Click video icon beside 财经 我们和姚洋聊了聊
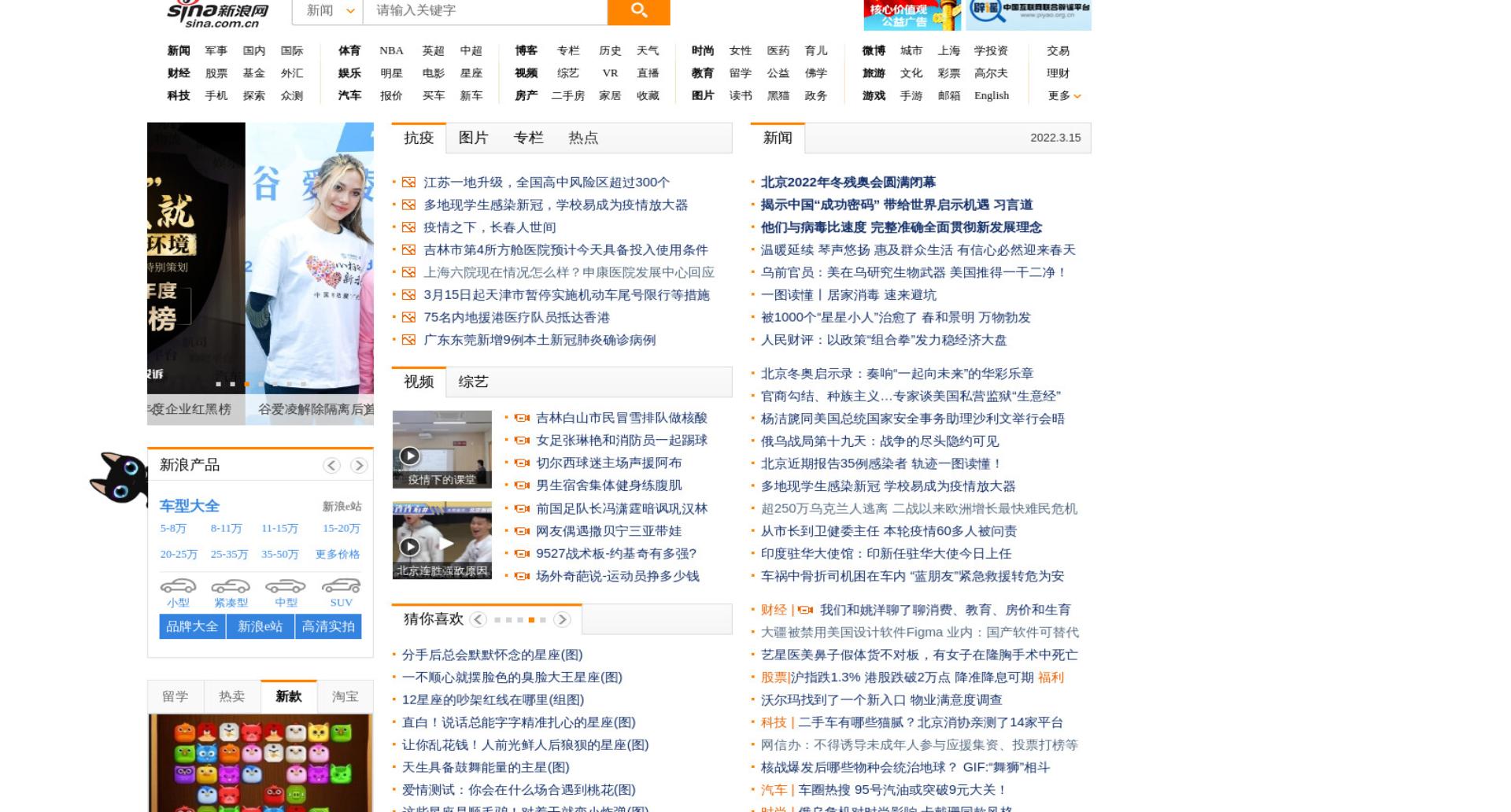 coord(805,610)
